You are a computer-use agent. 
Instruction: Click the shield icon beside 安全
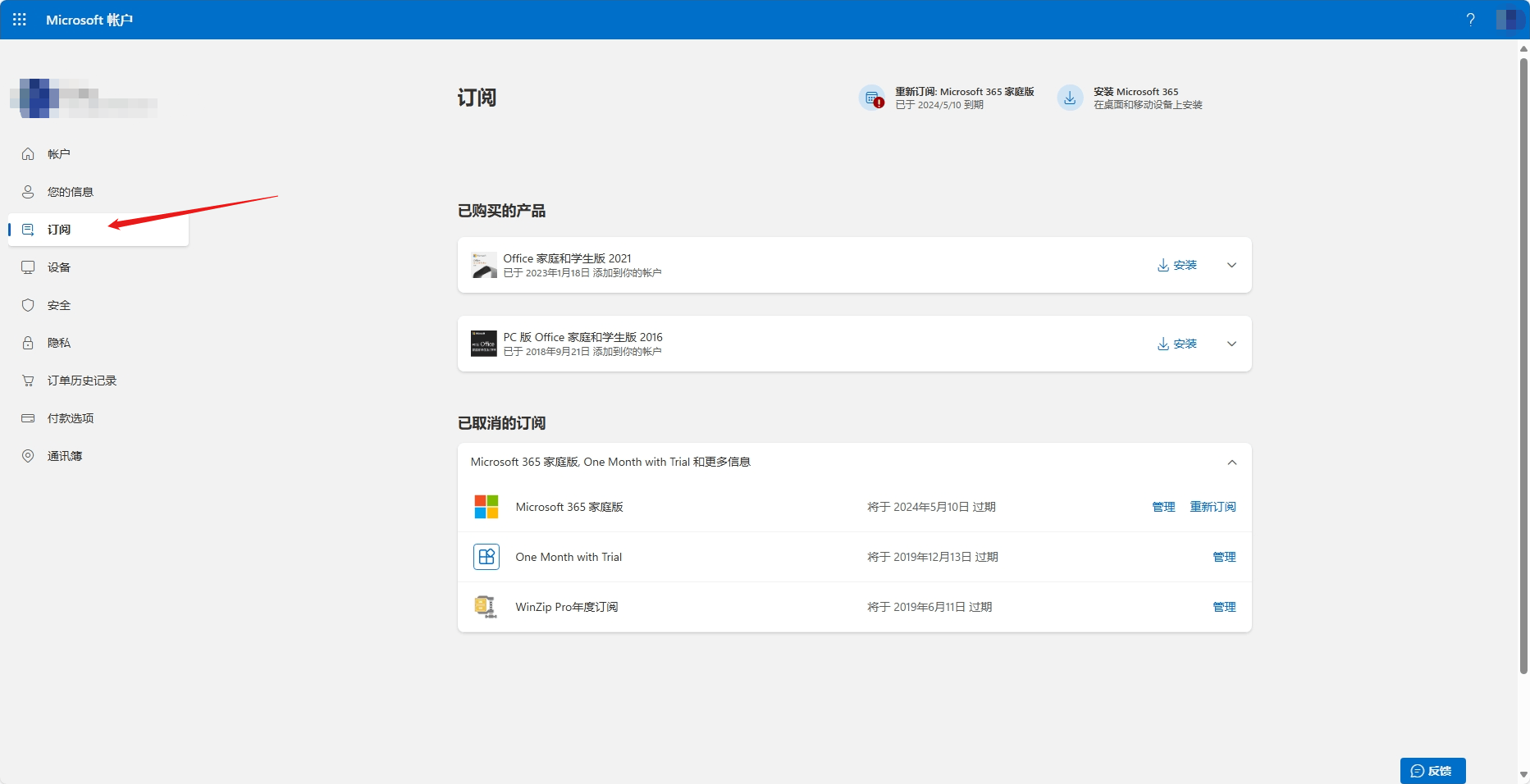click(x=28, y=305)
